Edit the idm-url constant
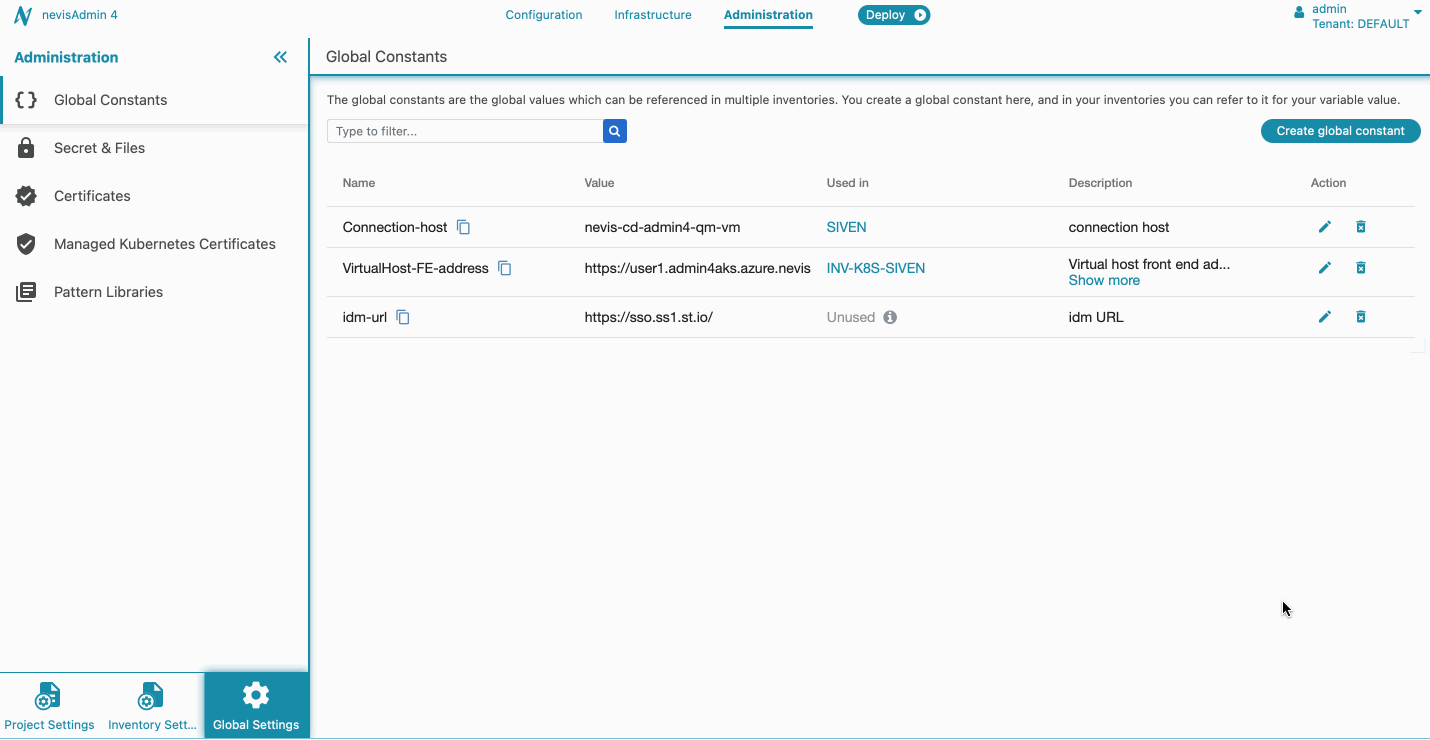Screen dimensions: 1430x740 [1325, 317]
